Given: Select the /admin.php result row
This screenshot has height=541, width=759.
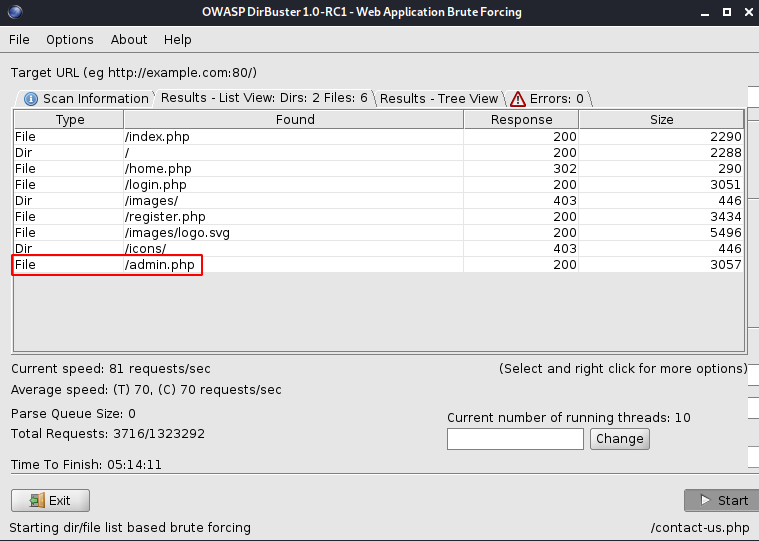Looking at the screenshot, I should click(x=379, y=264).
